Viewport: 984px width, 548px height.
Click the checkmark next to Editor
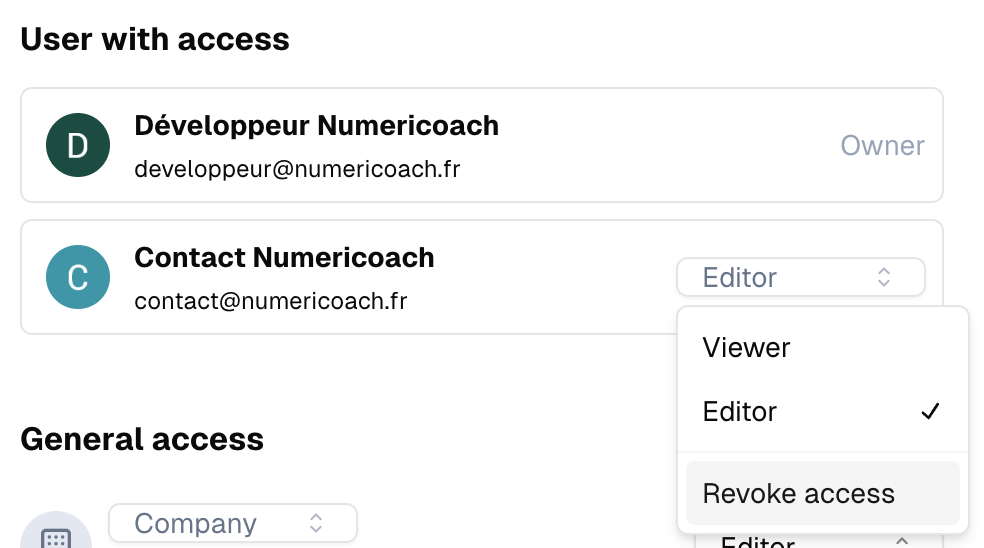pos(930,411)
